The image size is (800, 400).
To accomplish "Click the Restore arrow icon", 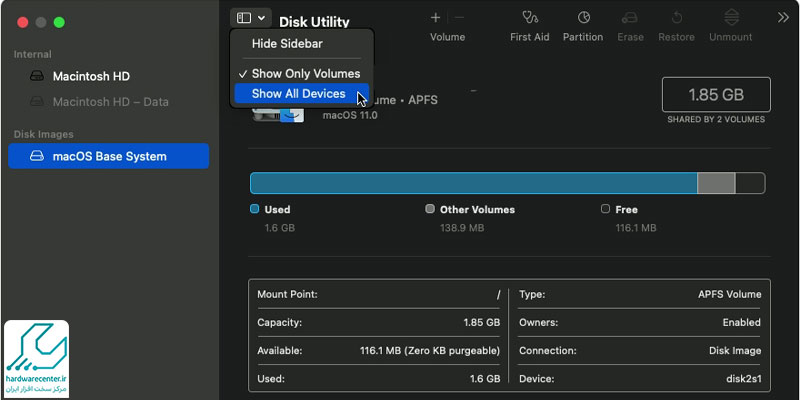I will (677, 18).
